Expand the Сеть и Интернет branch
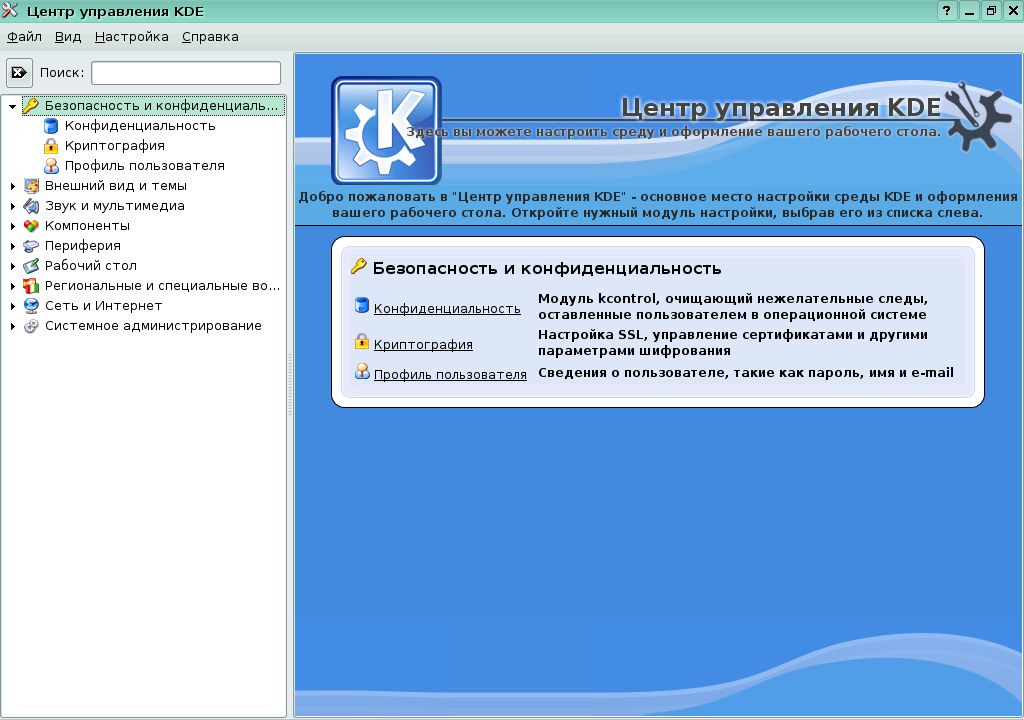Image resolution: width=1024 pixels, height=720 pixels. (x=11, y=305)
